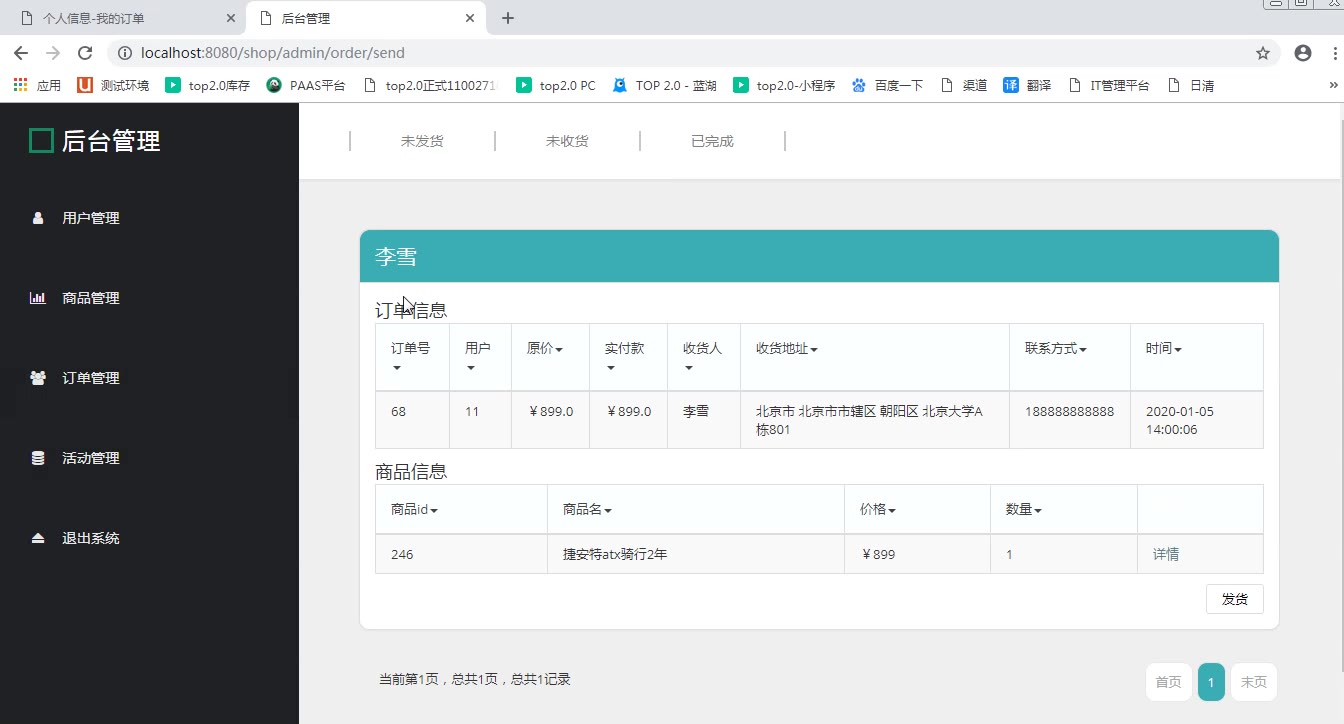Screen dimensions: 1344x724
Task: Open 详情 link for product 246
Action: [x=1166, y=554]
